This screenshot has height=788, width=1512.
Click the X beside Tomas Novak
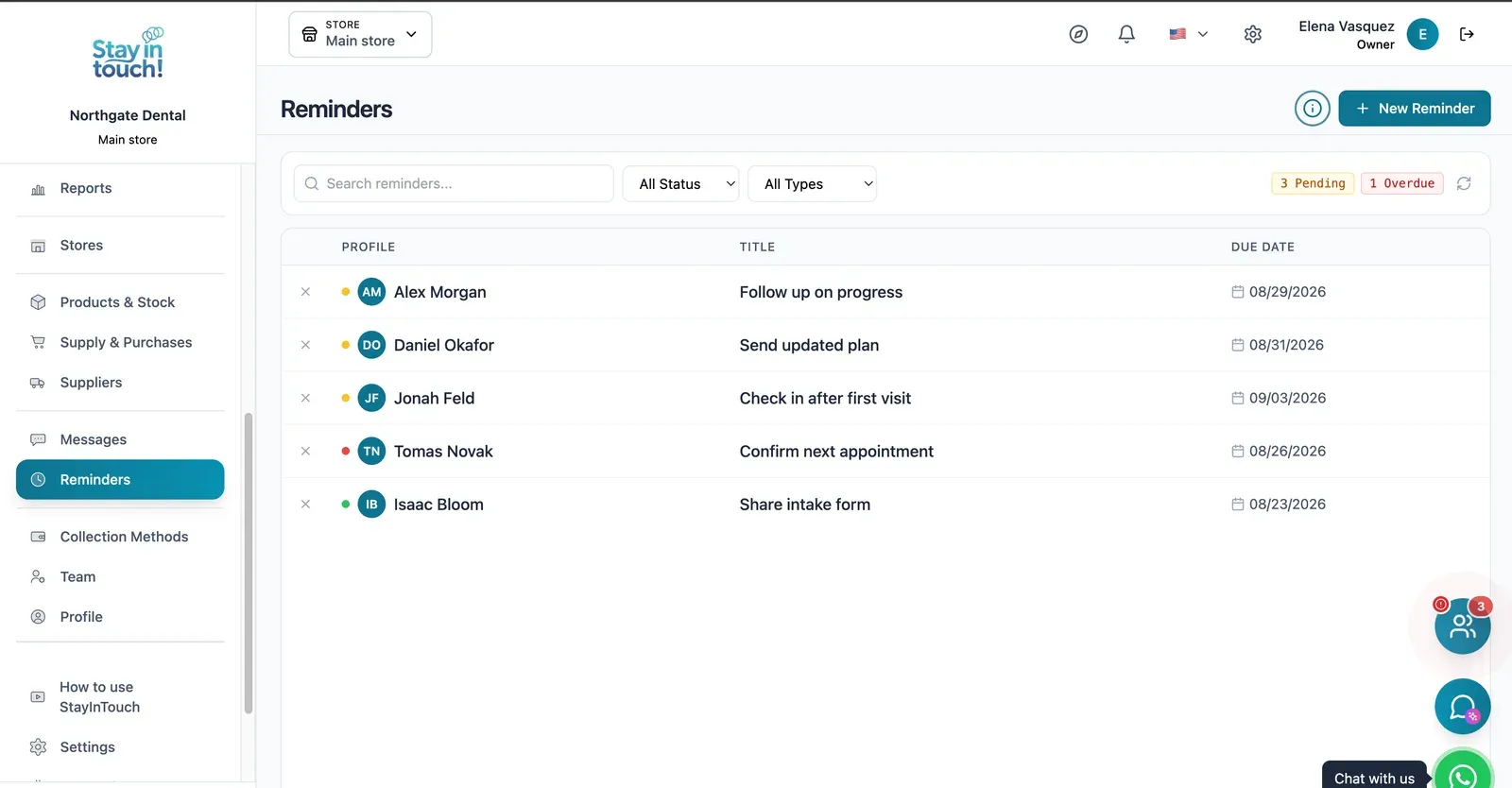pyautogui.click(x=305, y=452)
